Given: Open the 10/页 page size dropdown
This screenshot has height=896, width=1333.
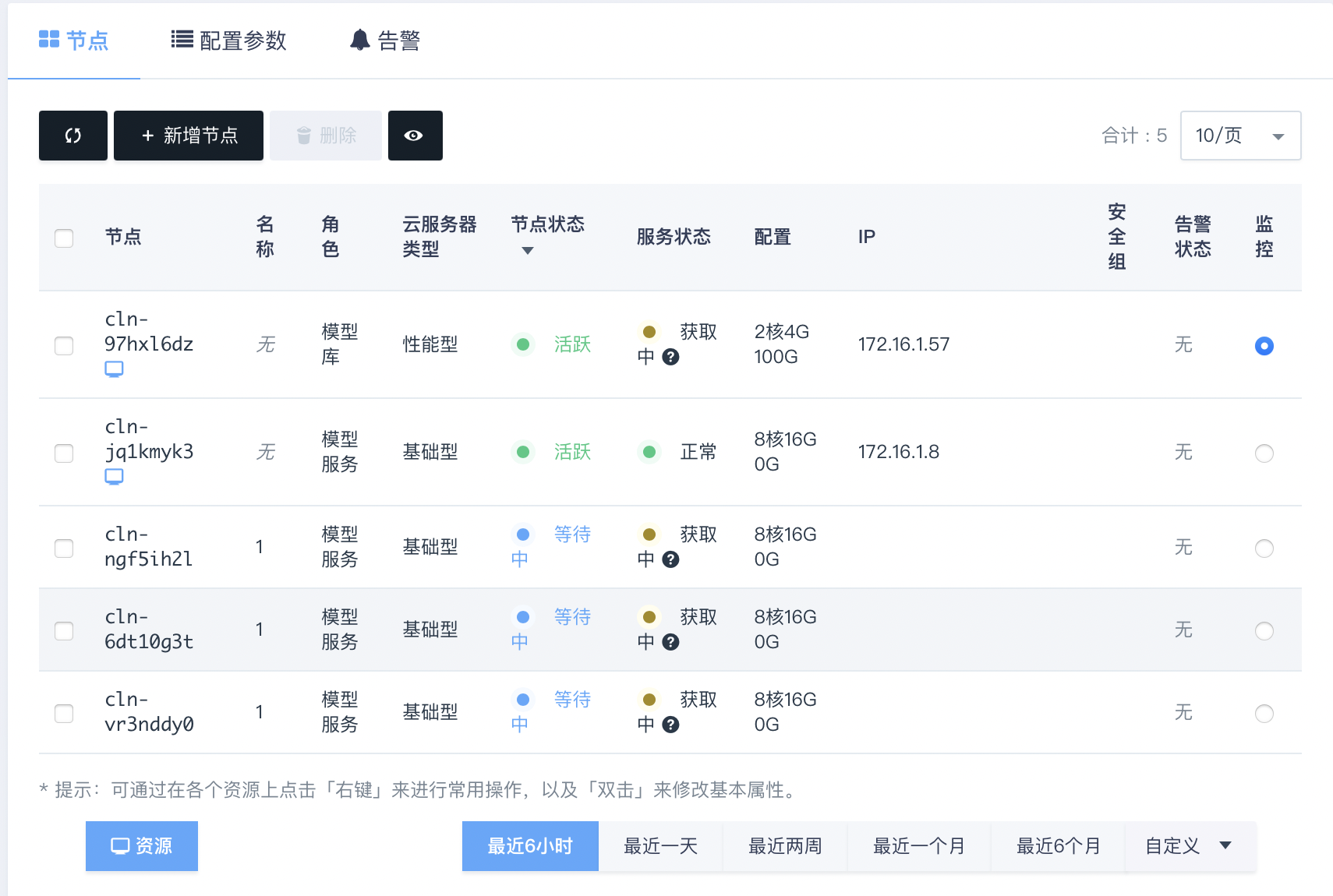Looking at the screenshot, I should [x=1240, y=136].
